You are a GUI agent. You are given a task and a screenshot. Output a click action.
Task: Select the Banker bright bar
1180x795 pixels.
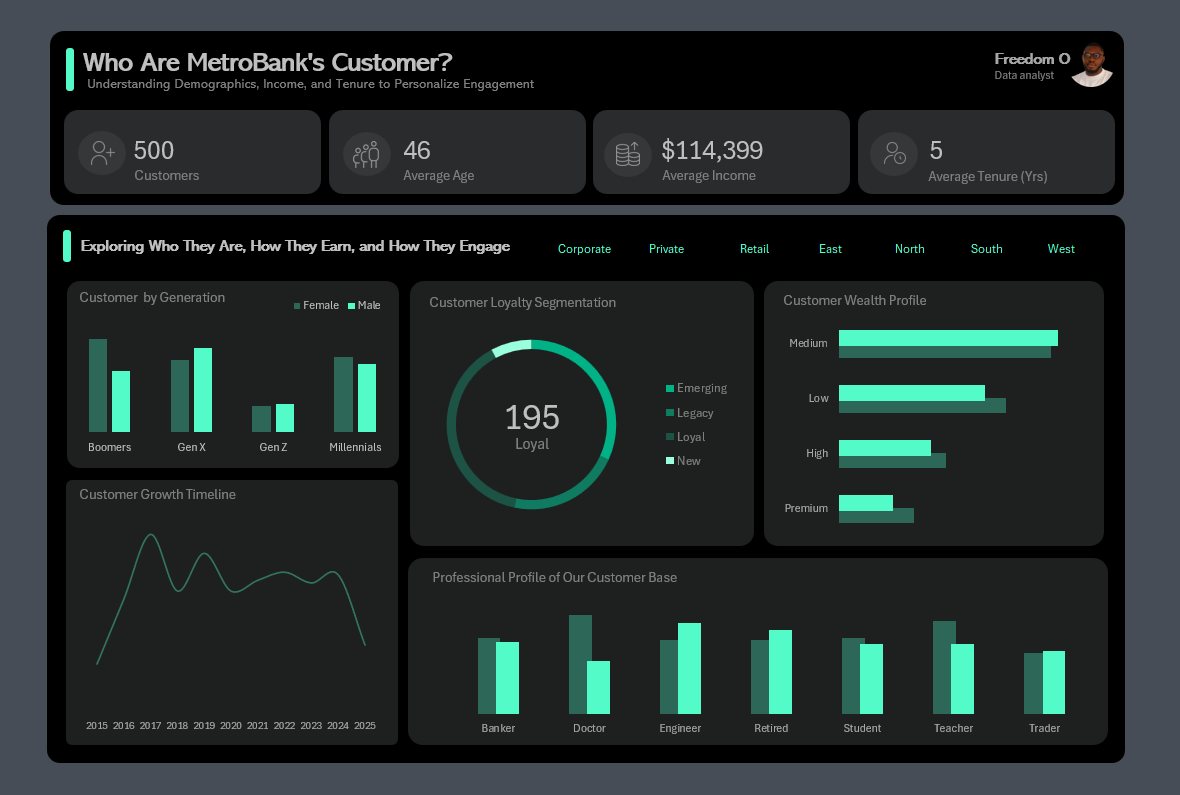(x=507, y=678)
